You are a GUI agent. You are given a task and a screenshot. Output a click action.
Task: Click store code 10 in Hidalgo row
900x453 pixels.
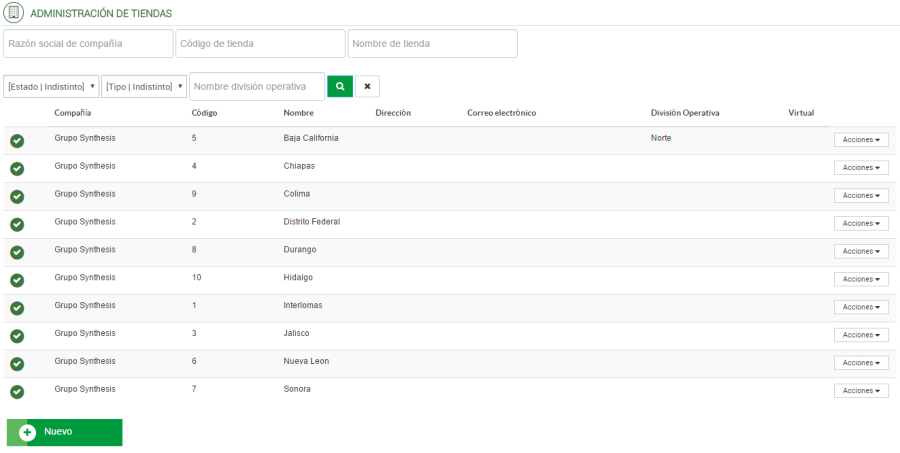tap(197, 277)
